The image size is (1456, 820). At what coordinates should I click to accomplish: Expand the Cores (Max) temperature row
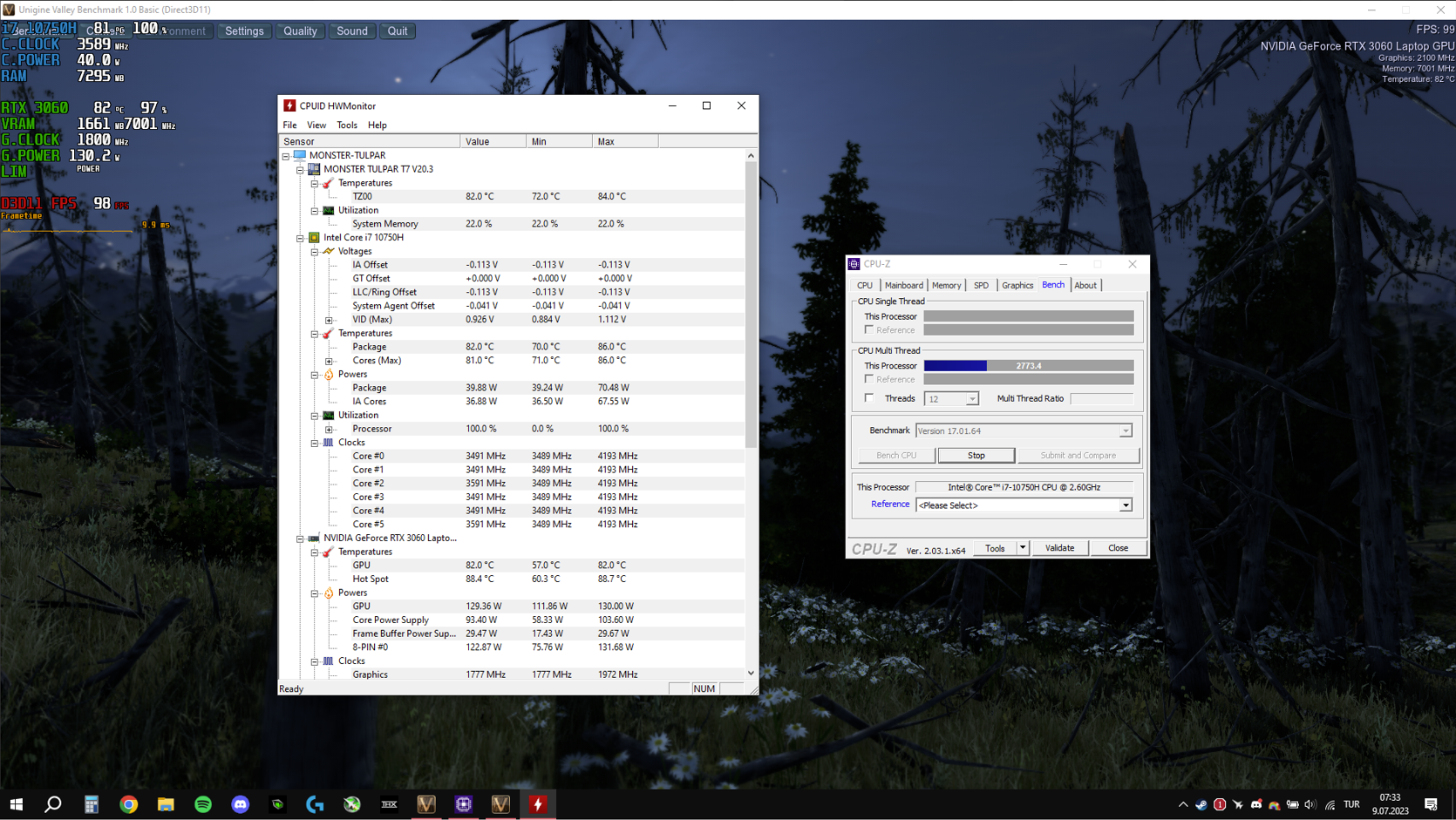coord(329,361)
